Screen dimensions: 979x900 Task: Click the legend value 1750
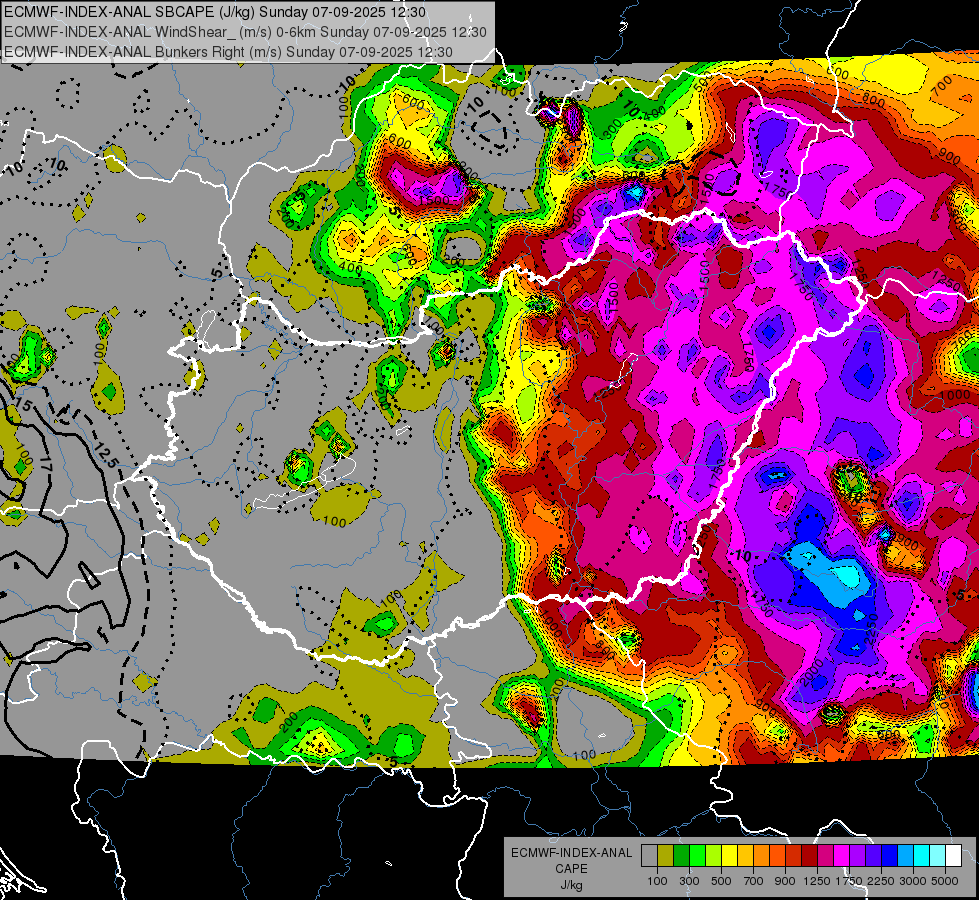pos(850,881)
